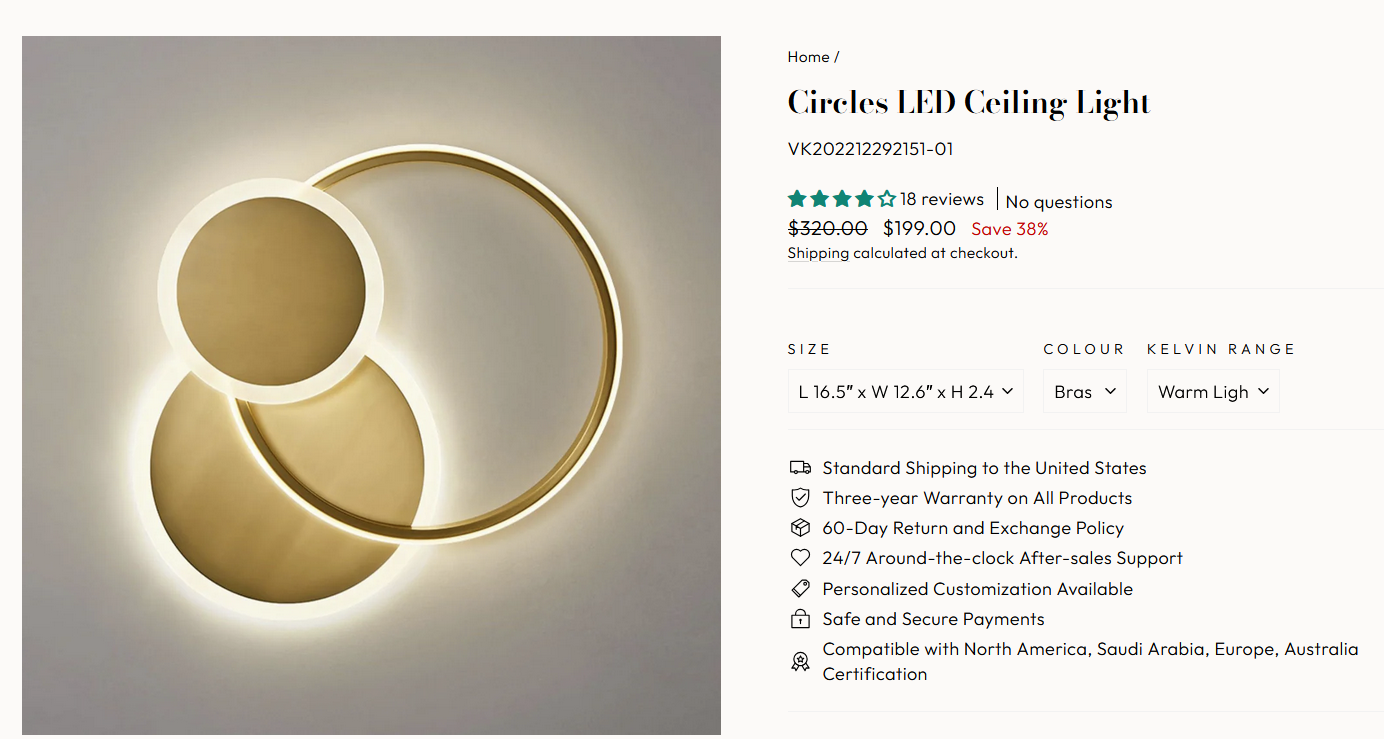Go to Home breadcrumb link

pyautogui.click(x=808, y=57)
